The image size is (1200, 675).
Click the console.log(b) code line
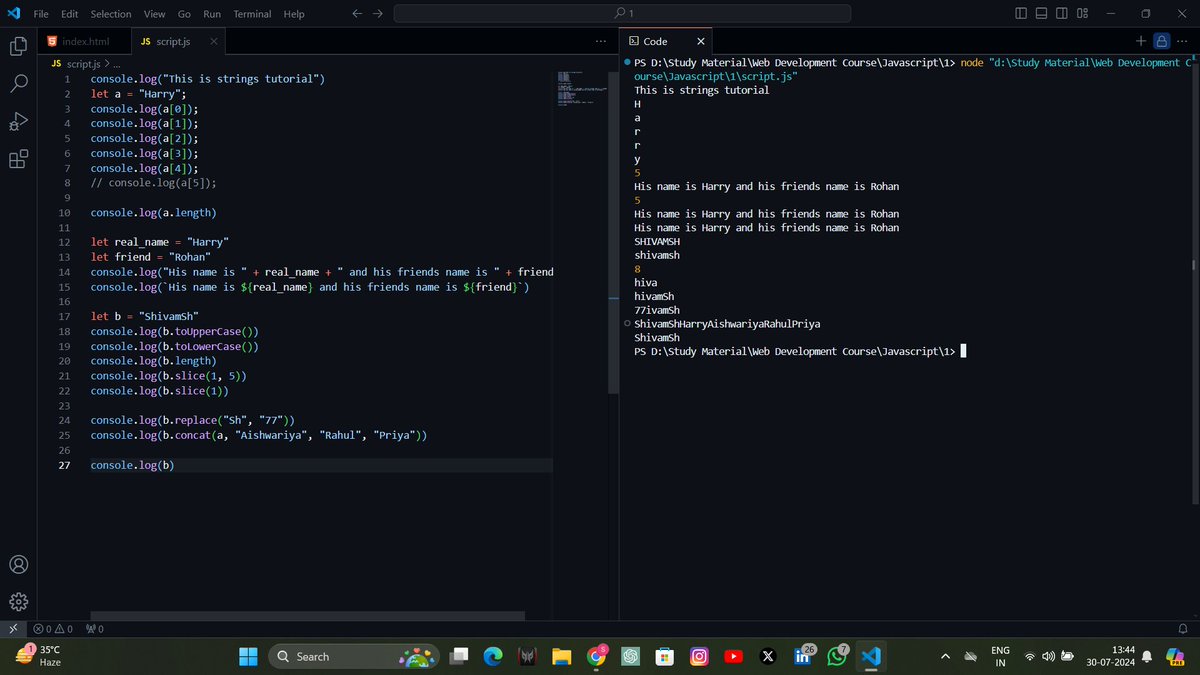click(132, 465)
